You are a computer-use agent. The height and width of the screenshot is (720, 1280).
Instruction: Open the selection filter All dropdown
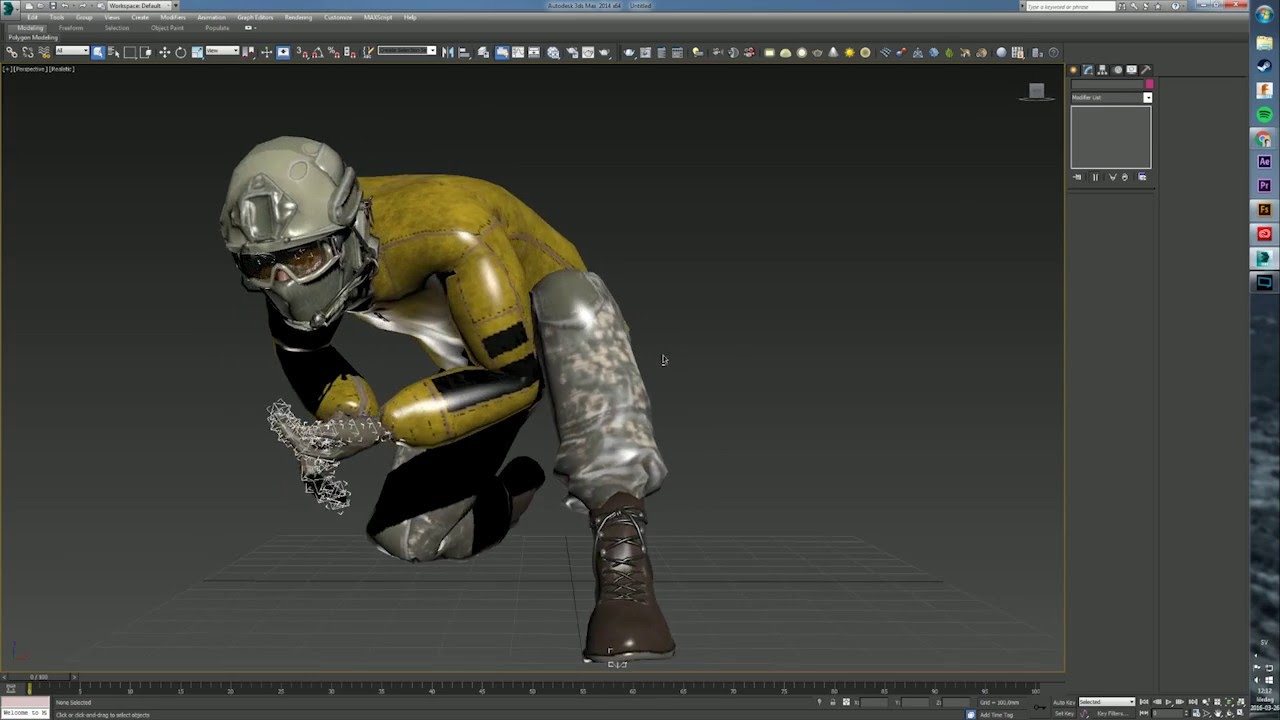72,51
